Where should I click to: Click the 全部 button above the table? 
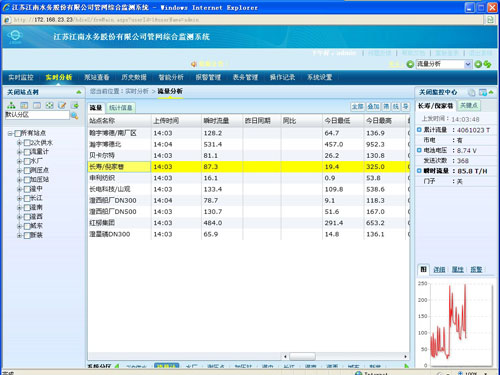coord(357,106)
